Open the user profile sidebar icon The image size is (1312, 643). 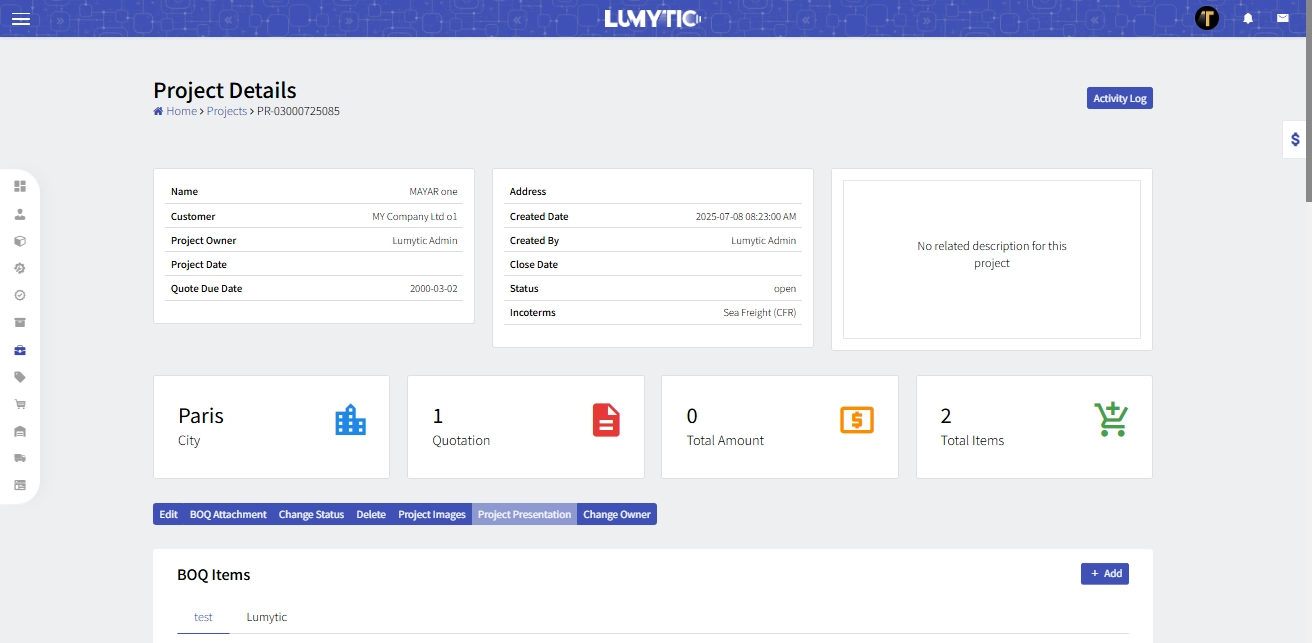tap(20, 214)
